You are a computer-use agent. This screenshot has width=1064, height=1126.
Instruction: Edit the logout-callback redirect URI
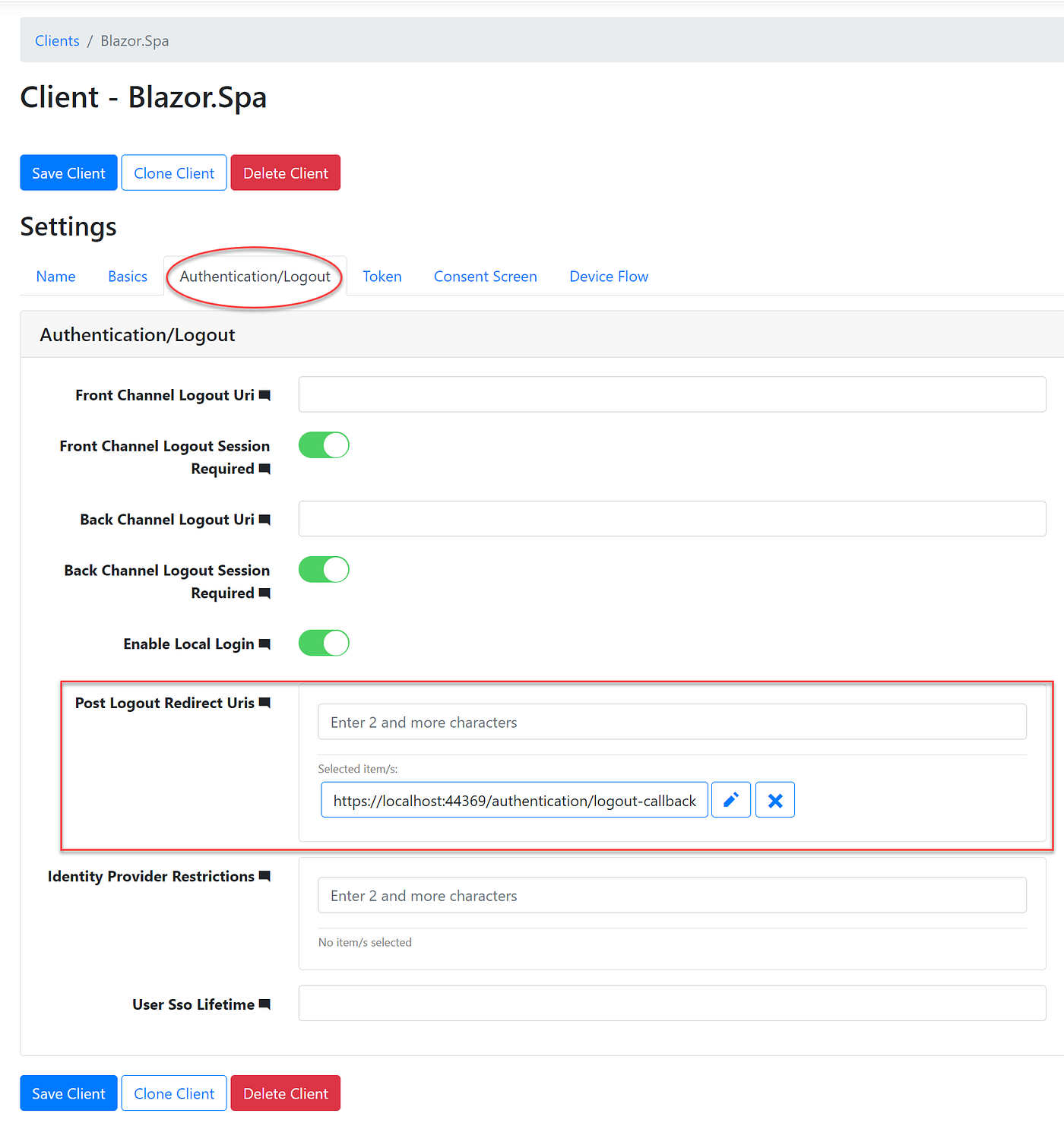pyautogui.click(x=730, y=799)
